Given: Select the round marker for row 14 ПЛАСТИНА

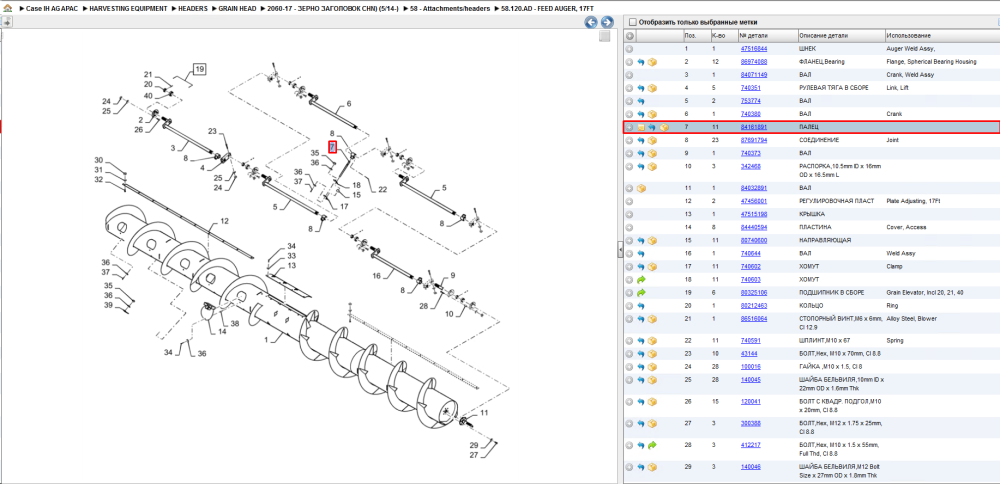Looking at the screenshot, I should coord(629,227).
